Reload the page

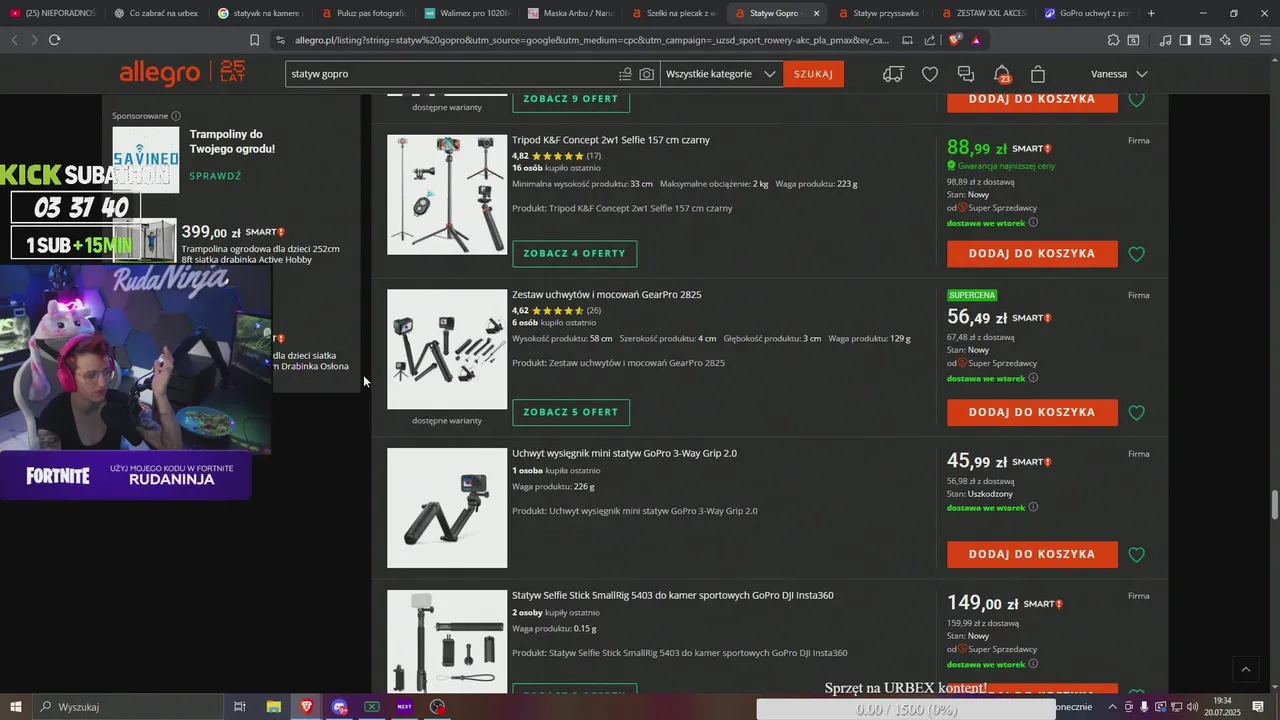coord(54,40)
